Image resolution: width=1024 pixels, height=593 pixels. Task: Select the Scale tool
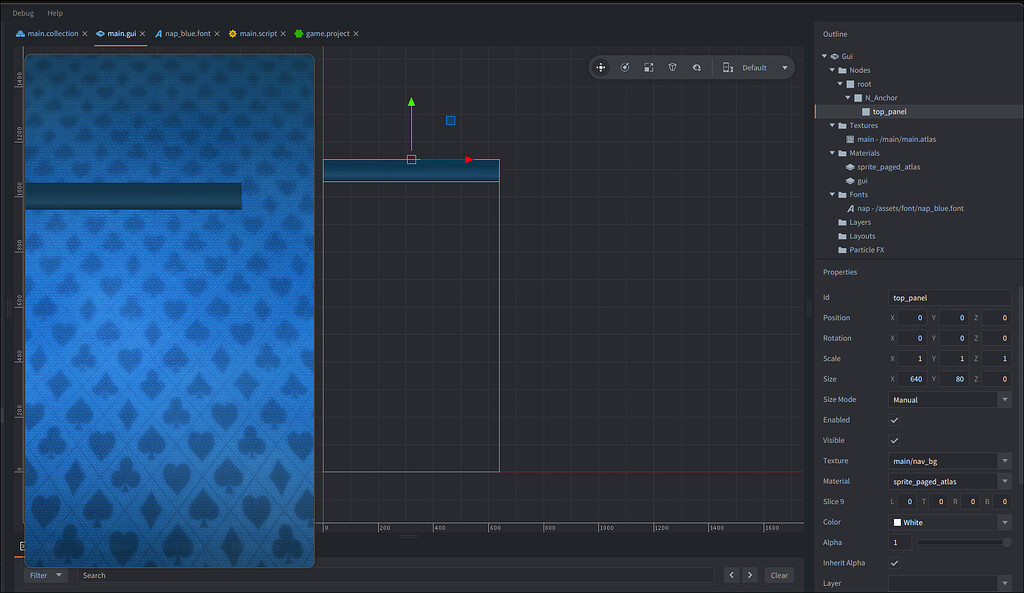pos(648,67)
